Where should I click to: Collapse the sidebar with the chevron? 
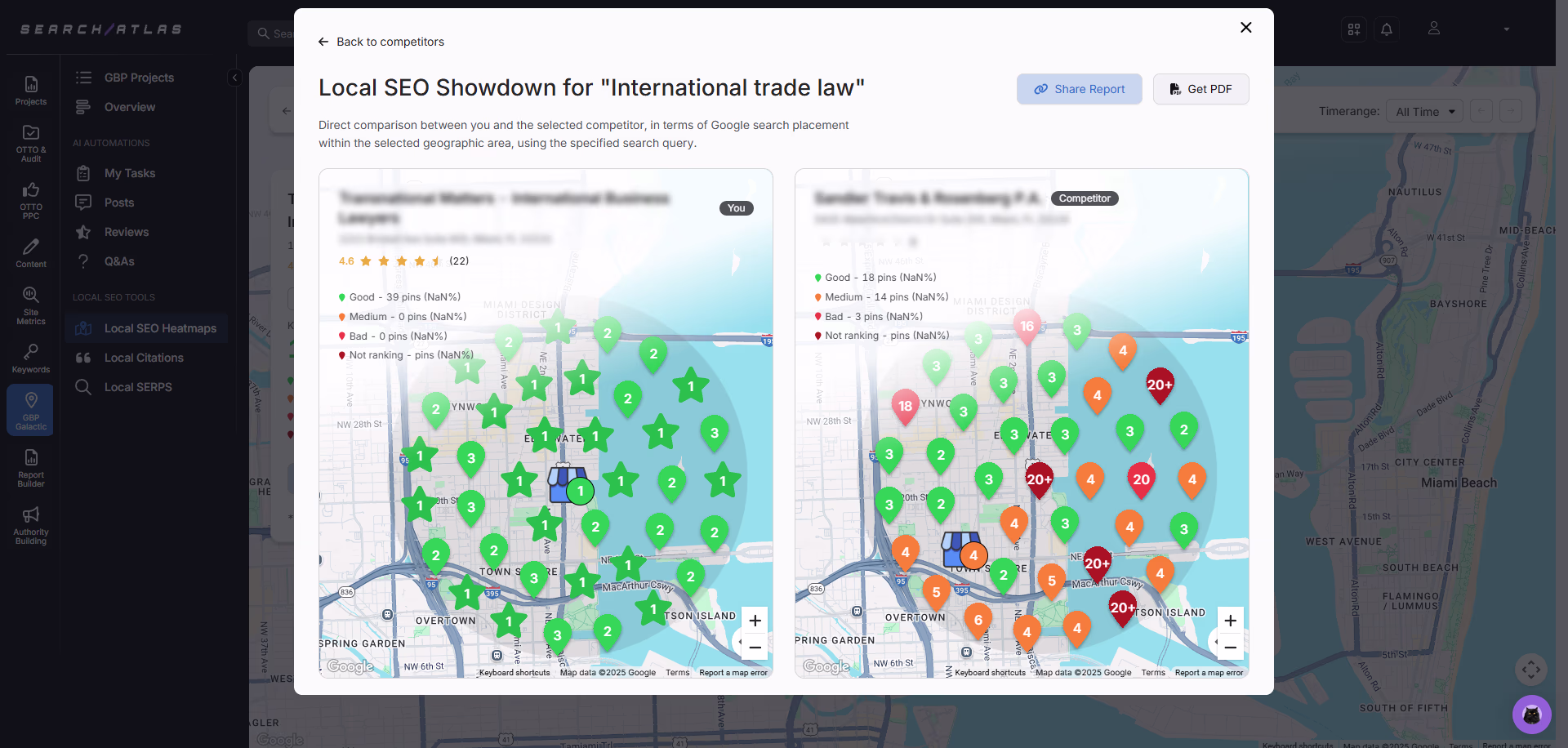coord(234,77)
